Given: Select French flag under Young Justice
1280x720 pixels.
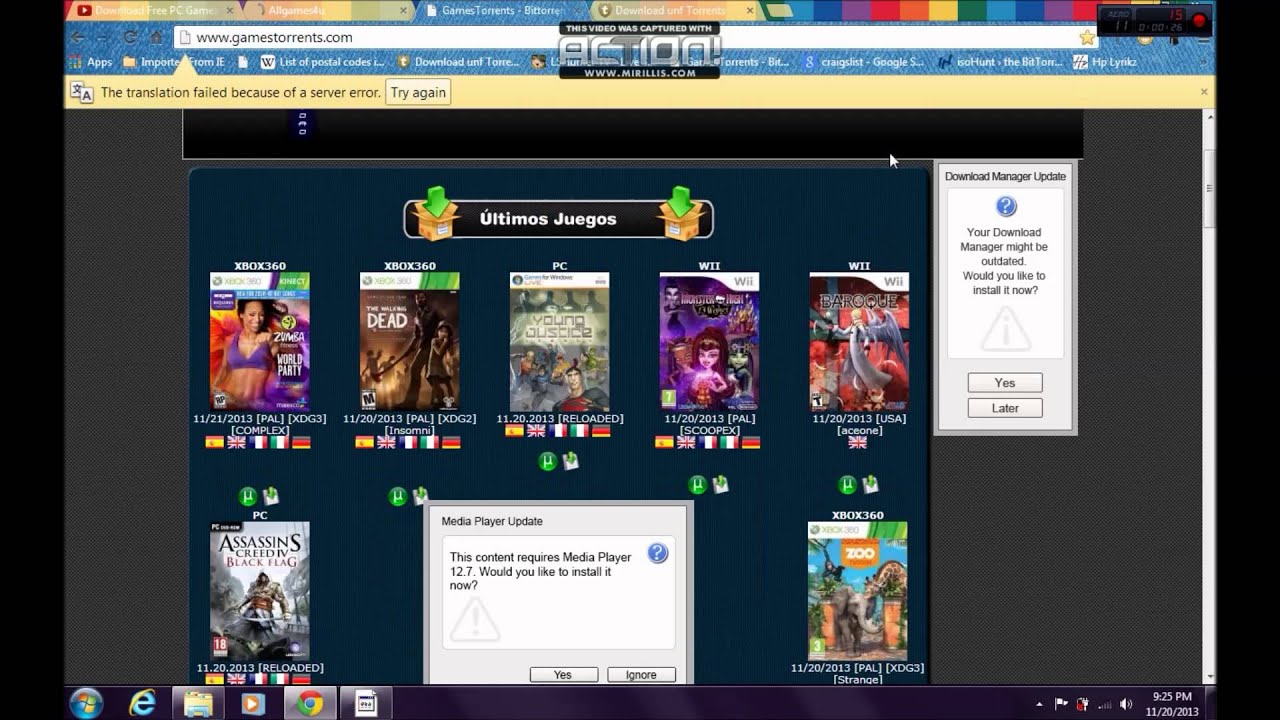Looking at the screenshot, I should [x=558, y=431].
